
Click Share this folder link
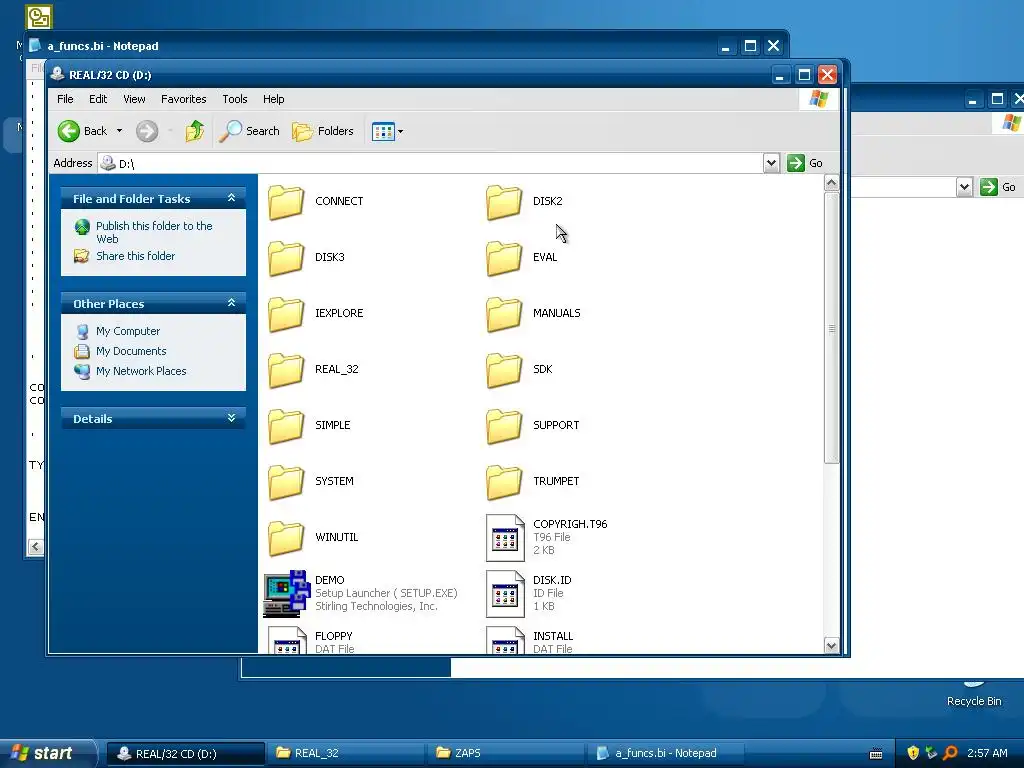tap(136, 256)
